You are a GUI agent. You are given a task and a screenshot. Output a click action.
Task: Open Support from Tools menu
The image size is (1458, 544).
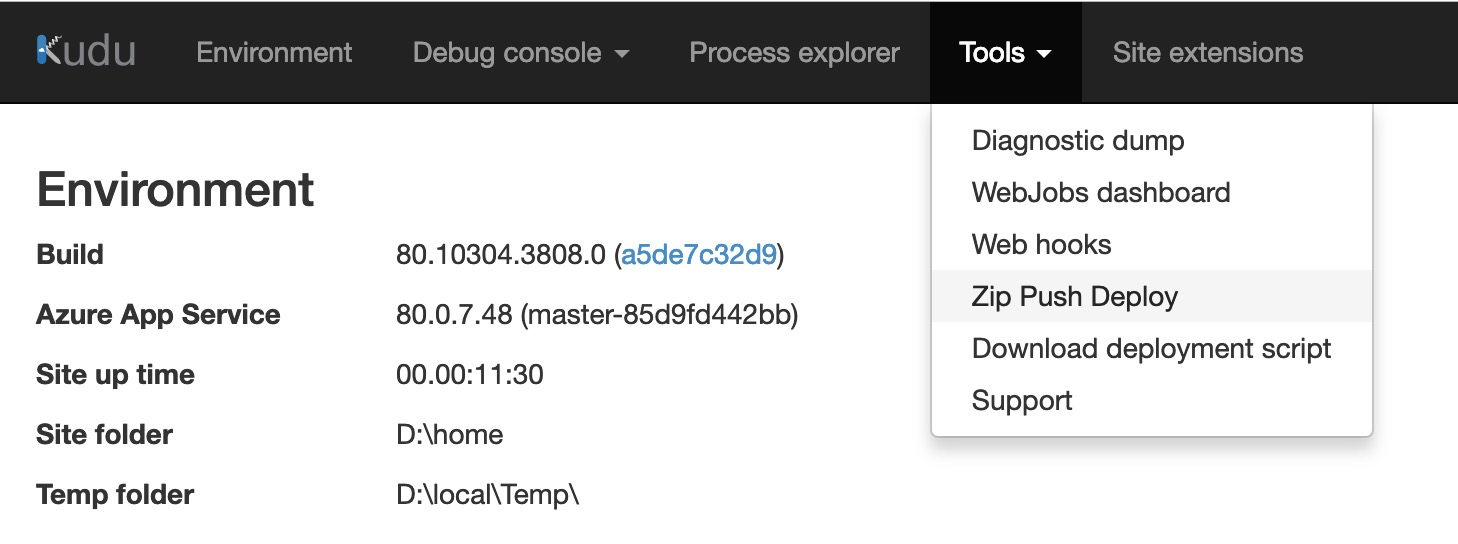click(x=1022, y=401)
